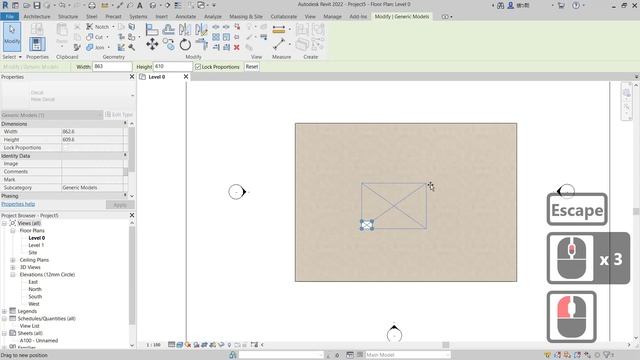Open the File menu tab
This screenshot has height=360, width=640.
pos(9,16)
